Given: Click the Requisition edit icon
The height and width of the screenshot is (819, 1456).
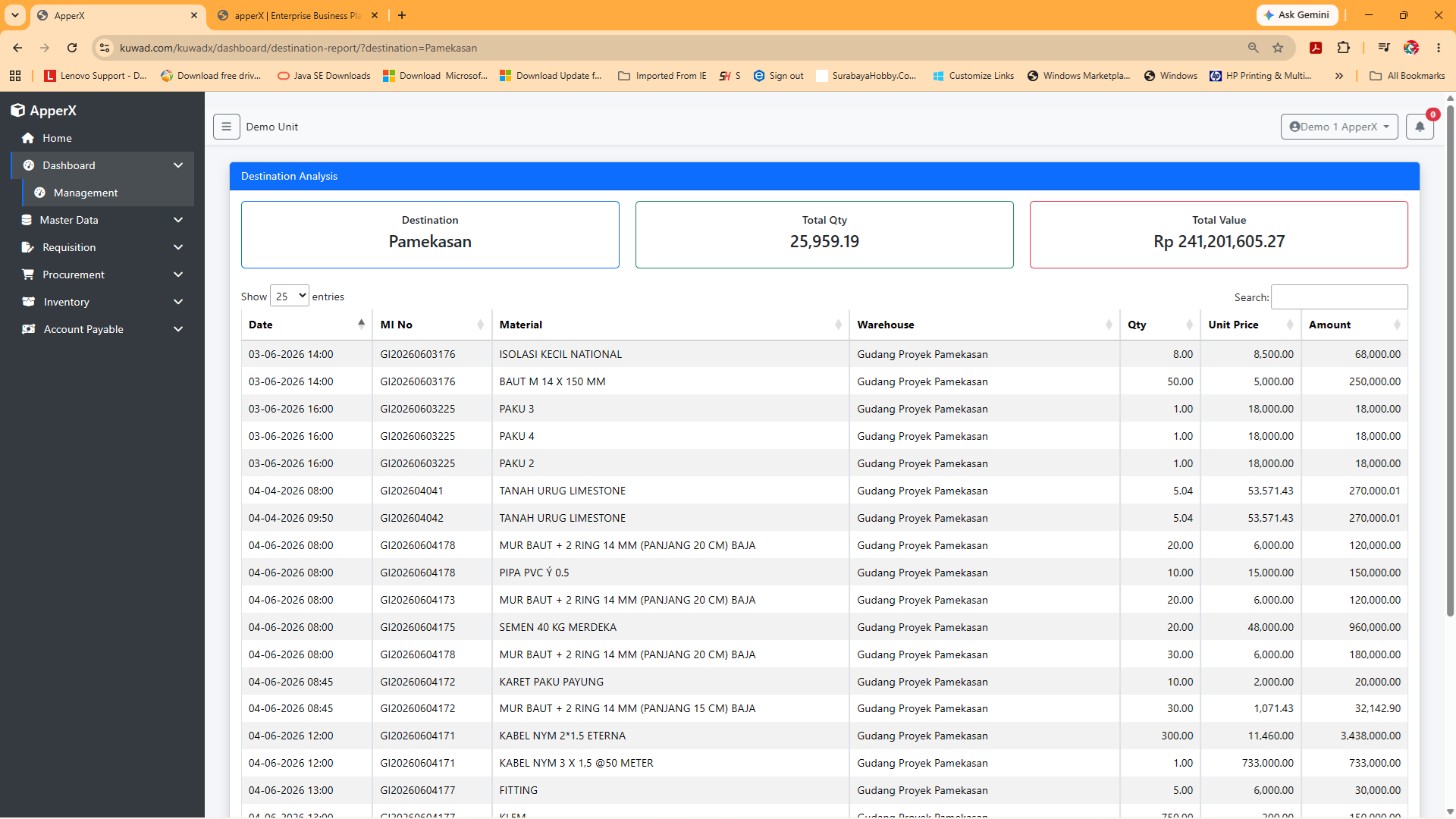Looking at the screenshot, I should [28, 247].
